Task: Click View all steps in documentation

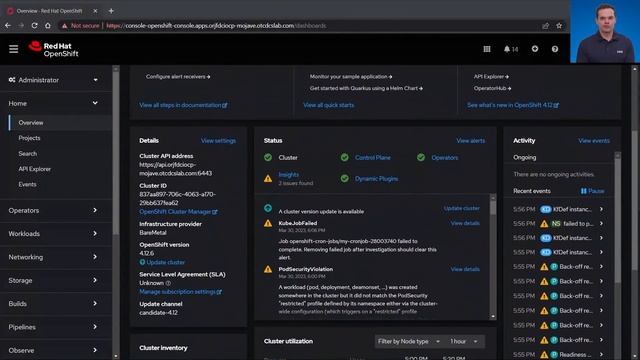Action: point(183,105)
